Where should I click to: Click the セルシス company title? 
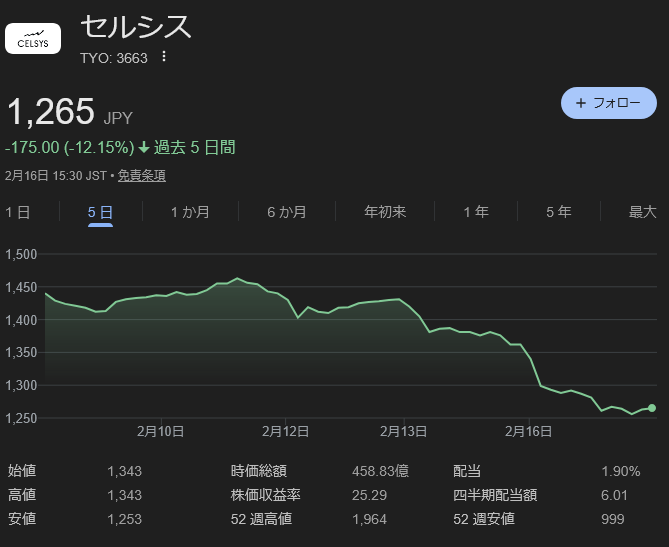[x=136, y=26]
